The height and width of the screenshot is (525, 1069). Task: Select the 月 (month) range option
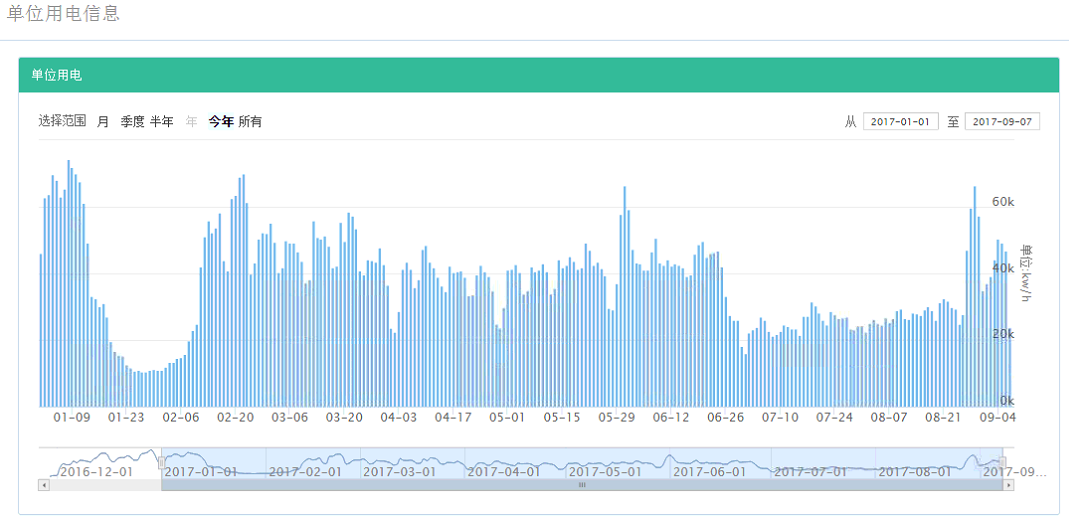103,122
